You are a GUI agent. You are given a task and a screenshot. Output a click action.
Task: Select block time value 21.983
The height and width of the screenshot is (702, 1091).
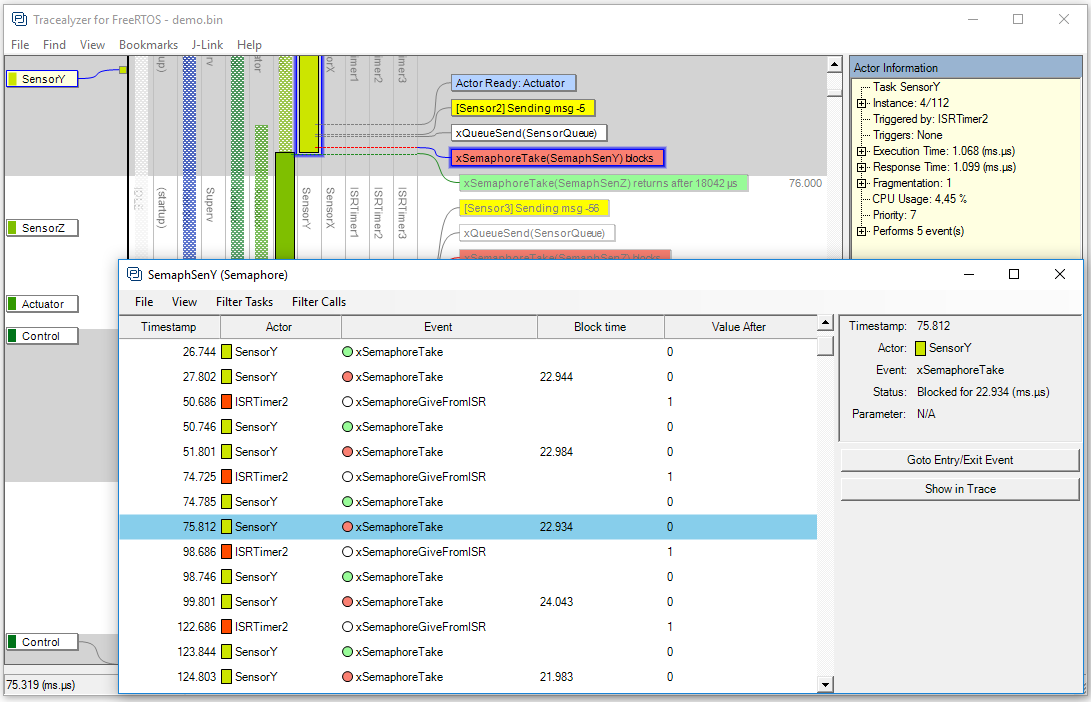click(557, 677)
